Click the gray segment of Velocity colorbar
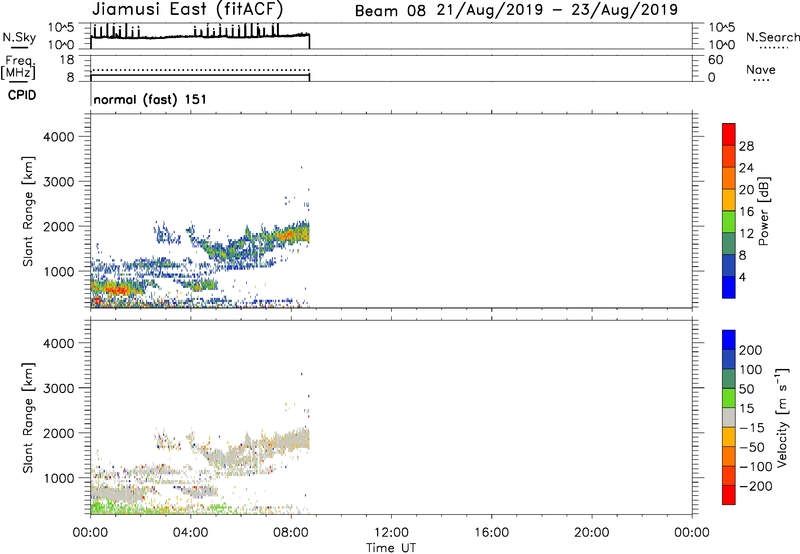This screenshot has height=554, width=800. pyautogui.click(x=729, y=418)
